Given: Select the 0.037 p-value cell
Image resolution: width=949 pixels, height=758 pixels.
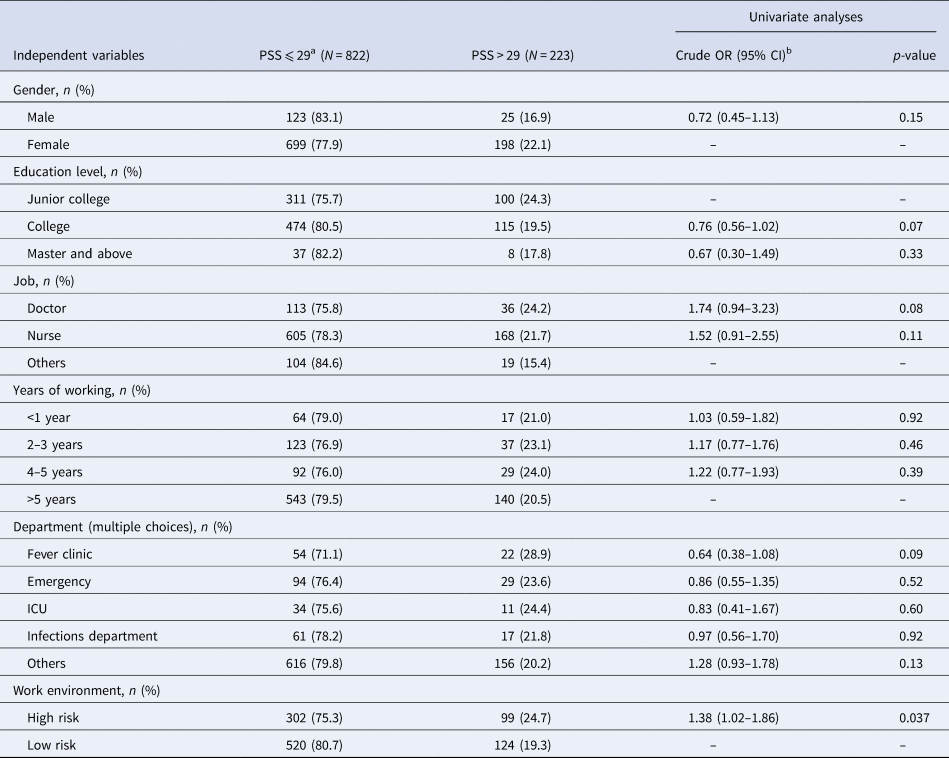Looking at the screenshot, I should [914, 716].
